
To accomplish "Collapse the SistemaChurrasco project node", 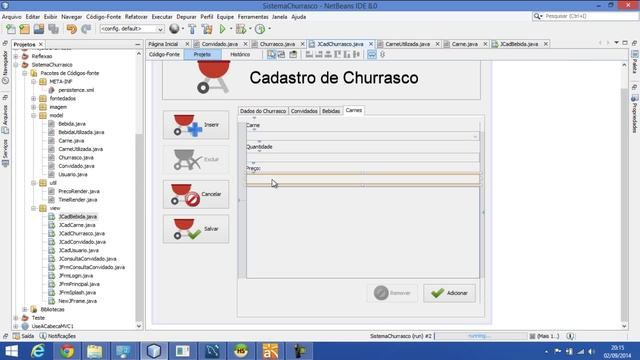I will (x=16, y=65).
